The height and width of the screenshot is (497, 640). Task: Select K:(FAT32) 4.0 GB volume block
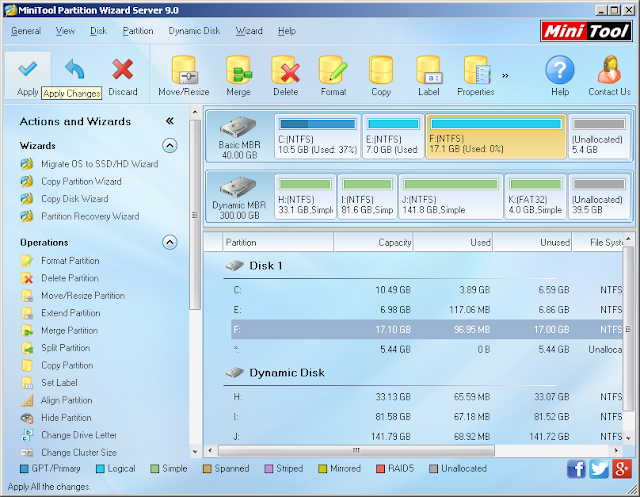pos(535,197)
